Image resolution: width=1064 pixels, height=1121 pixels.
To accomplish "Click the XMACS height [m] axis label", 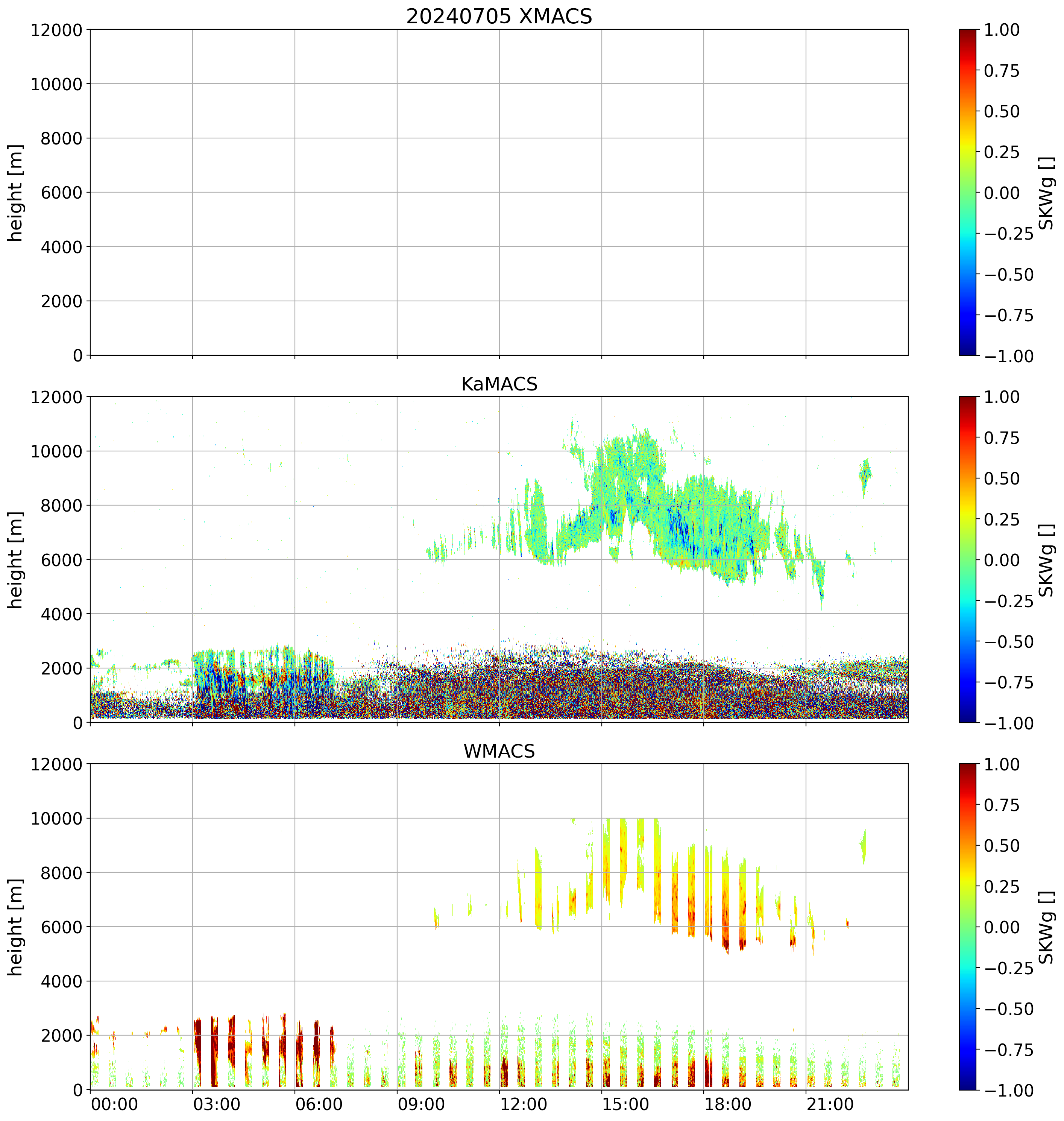I will coord(16,193).
